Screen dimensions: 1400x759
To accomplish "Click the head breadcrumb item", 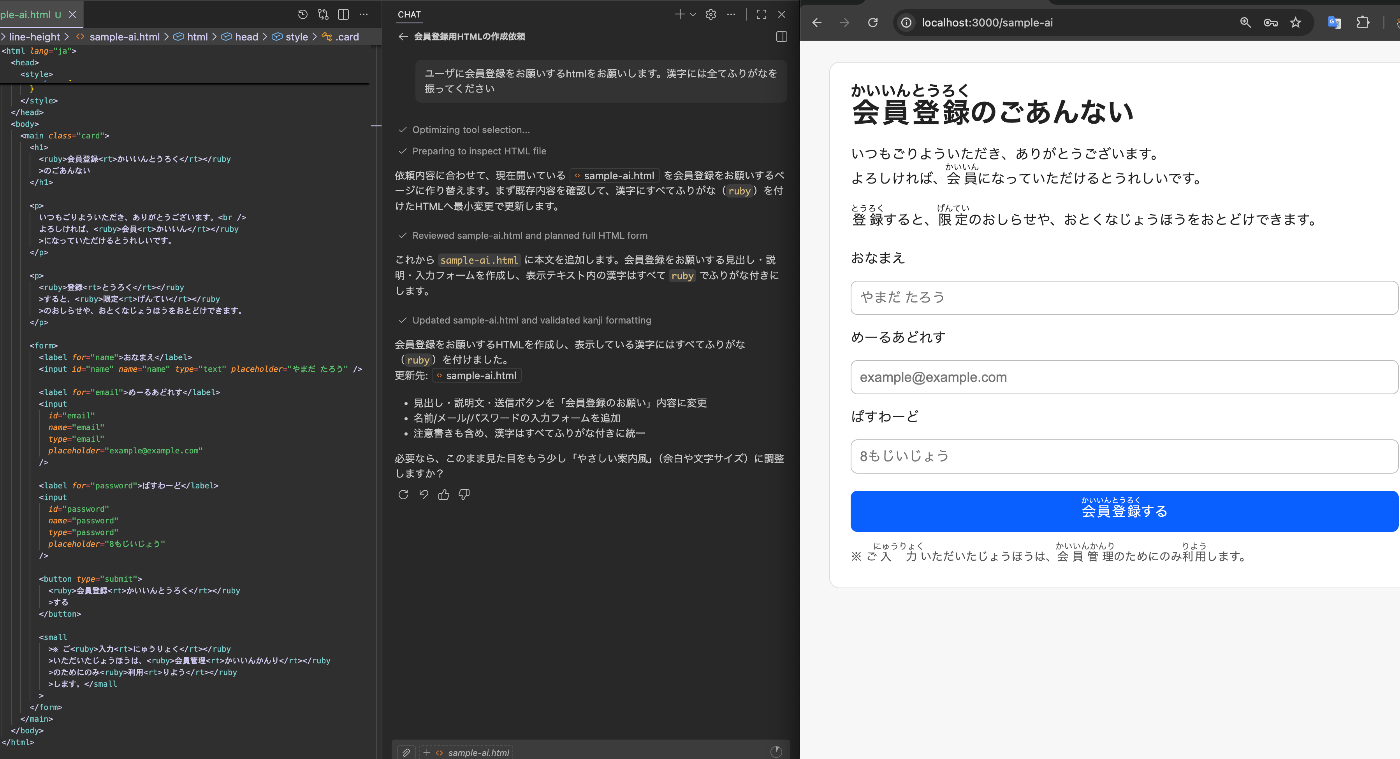I will (x=239, y=37).
